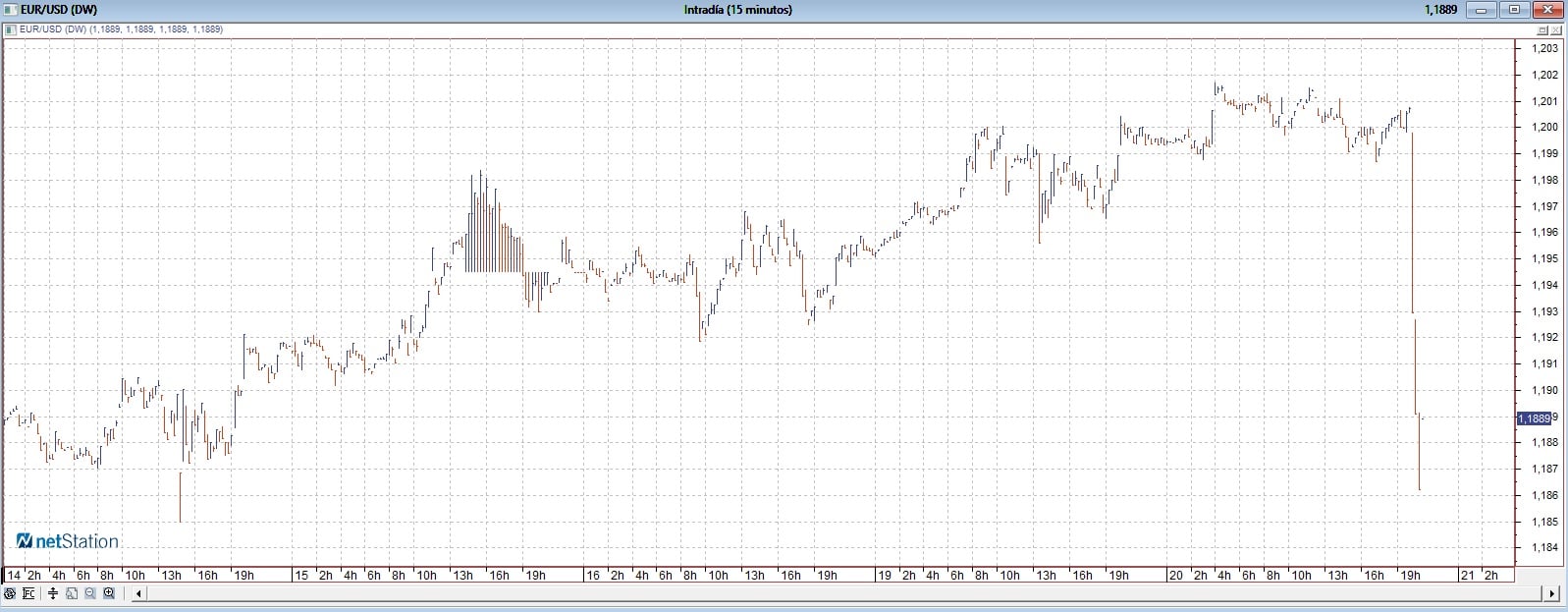Zoom out with the minus magnifier

pos(90,593)
